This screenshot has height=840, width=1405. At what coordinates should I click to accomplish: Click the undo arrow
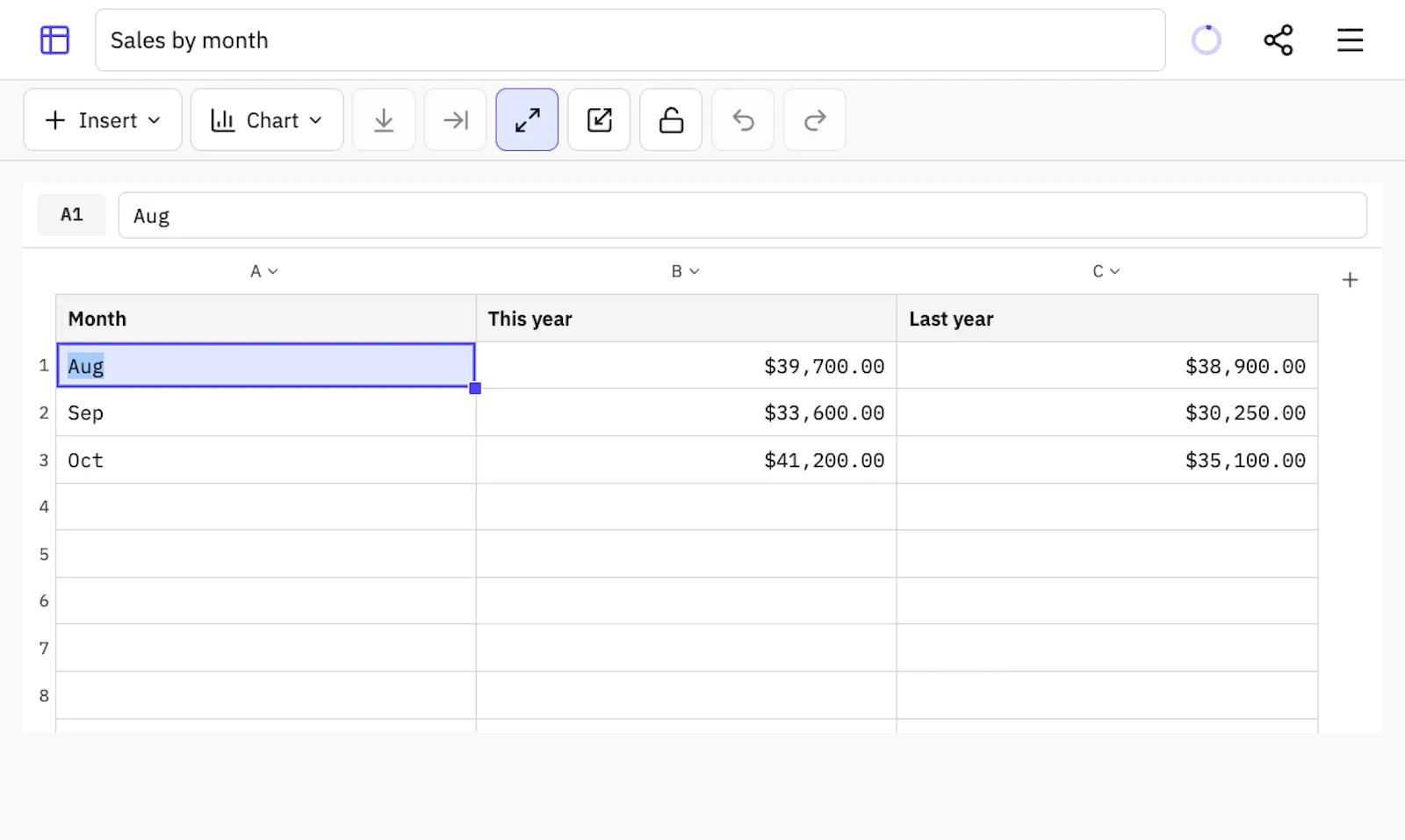click(x=743, y=120)
